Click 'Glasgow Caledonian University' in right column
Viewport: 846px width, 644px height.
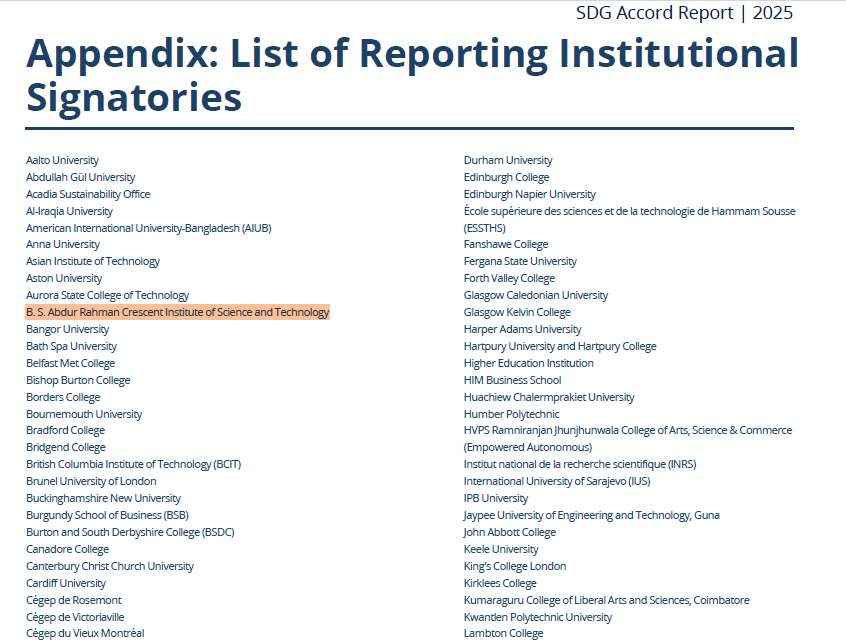click(x=535, y=295)
